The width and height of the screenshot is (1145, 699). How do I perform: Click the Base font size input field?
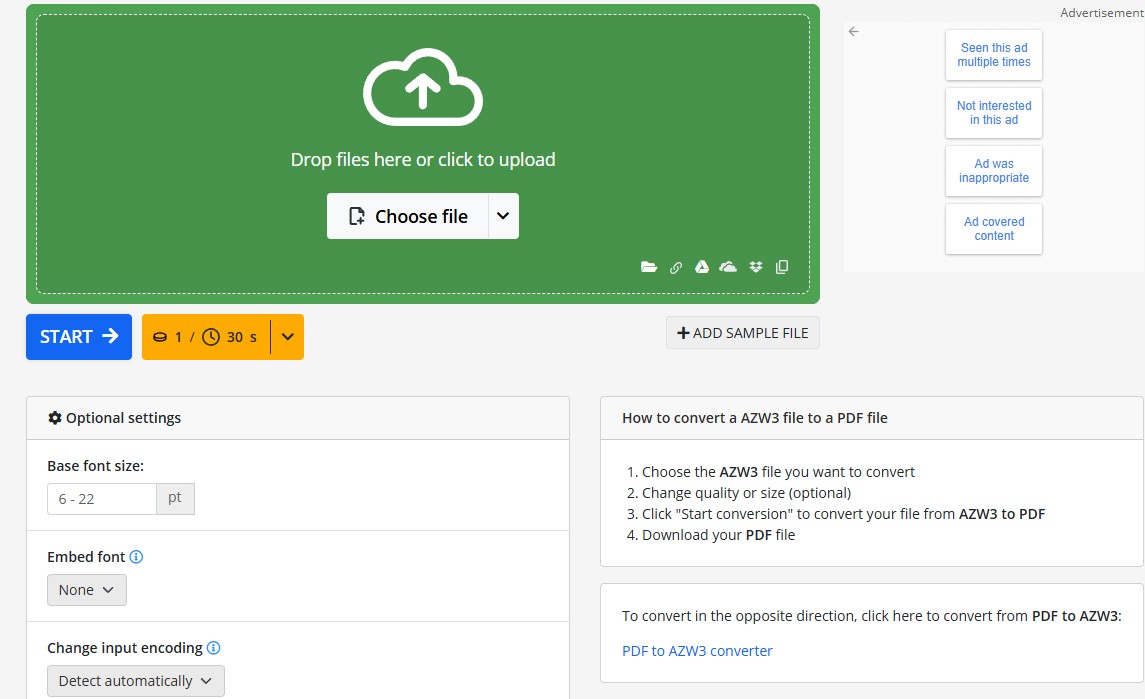click(102, 499)
